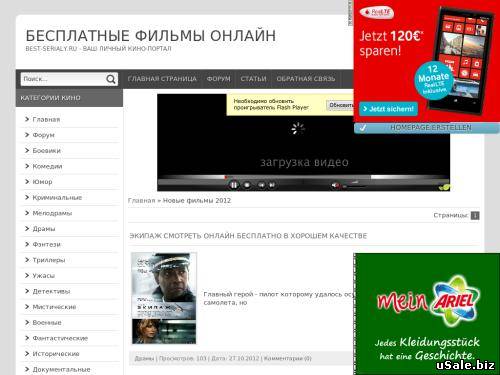The image size is (500, 375).
Task: Open the Документальные category
Action: 61,370
